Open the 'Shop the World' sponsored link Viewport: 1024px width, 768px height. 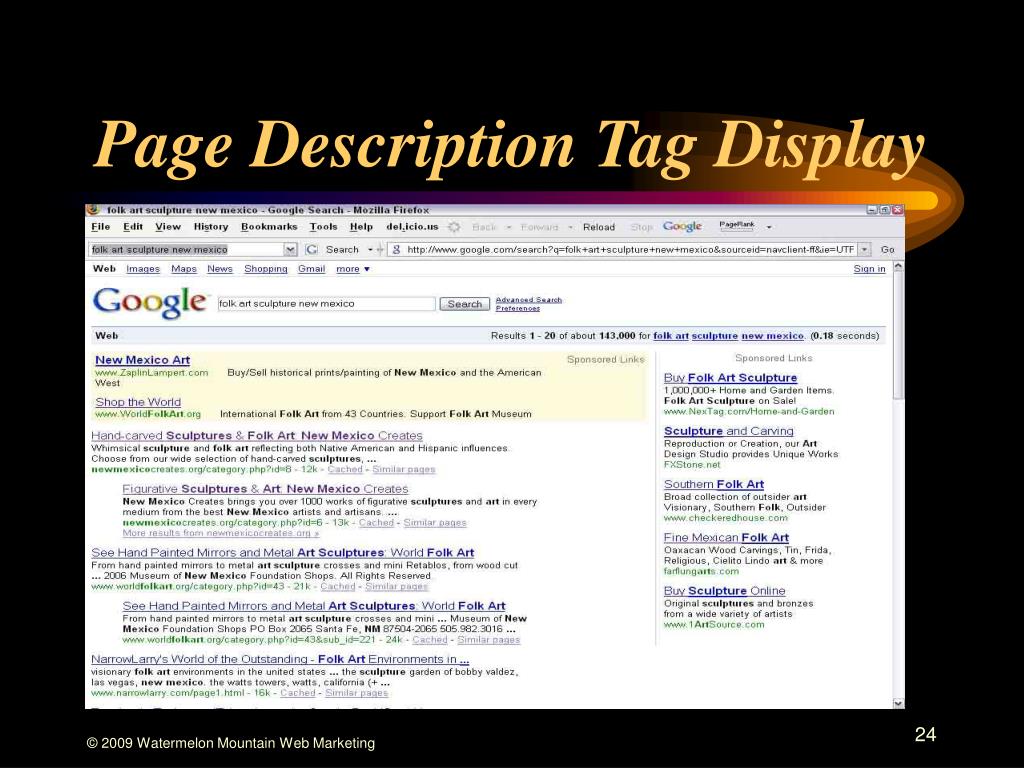pos(138,402)
